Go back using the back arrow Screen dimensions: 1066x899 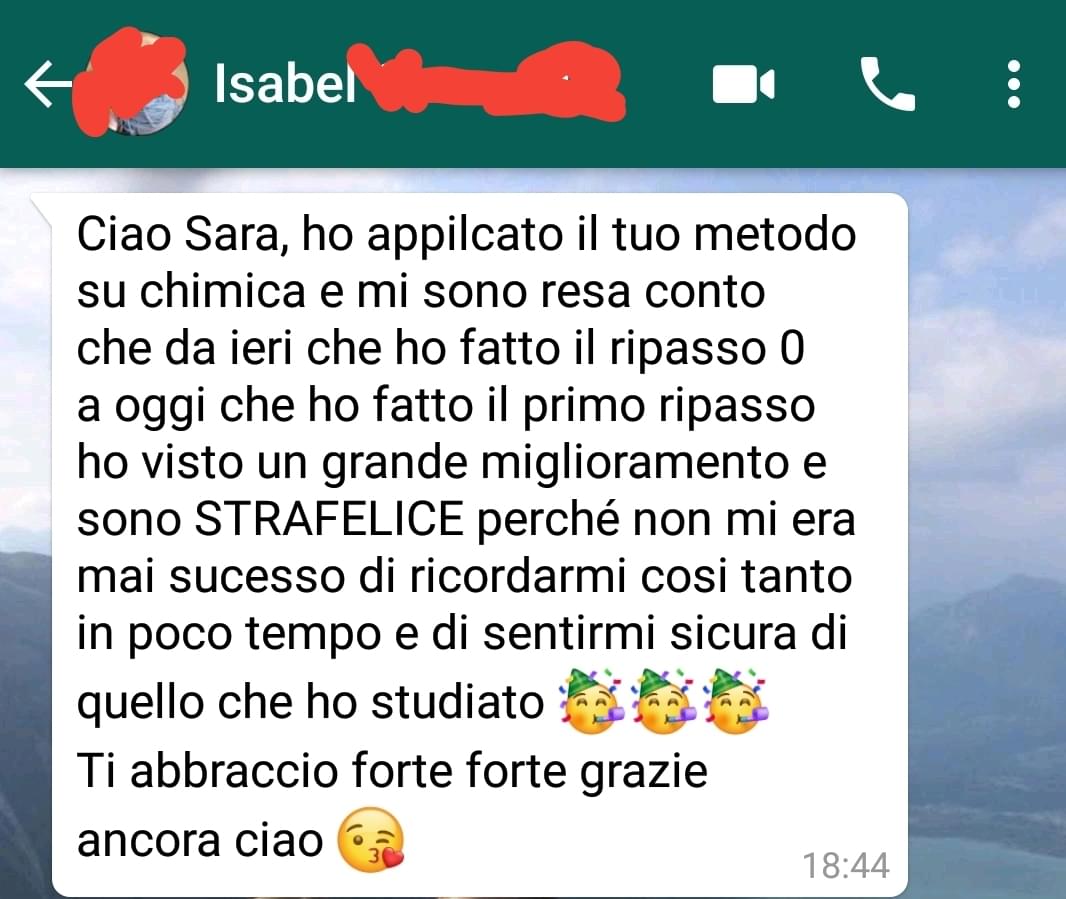[48, 84]
